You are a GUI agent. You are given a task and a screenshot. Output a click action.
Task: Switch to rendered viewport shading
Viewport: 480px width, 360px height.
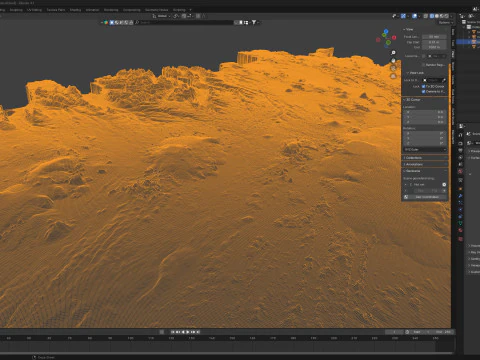447,16
